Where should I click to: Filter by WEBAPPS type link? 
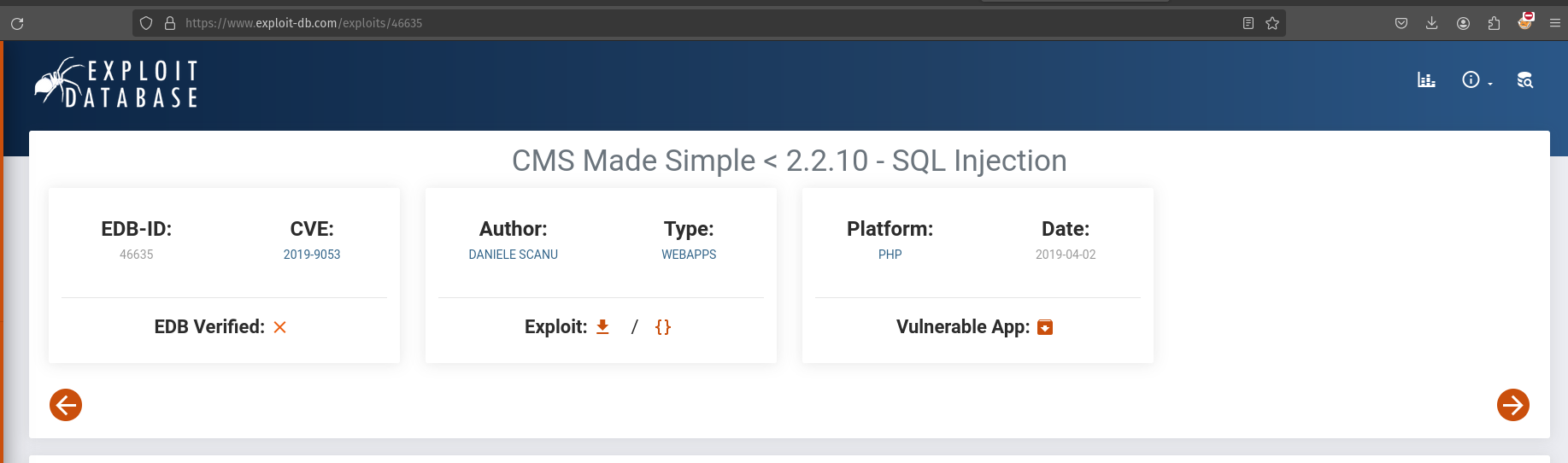(x=689, y=255)
